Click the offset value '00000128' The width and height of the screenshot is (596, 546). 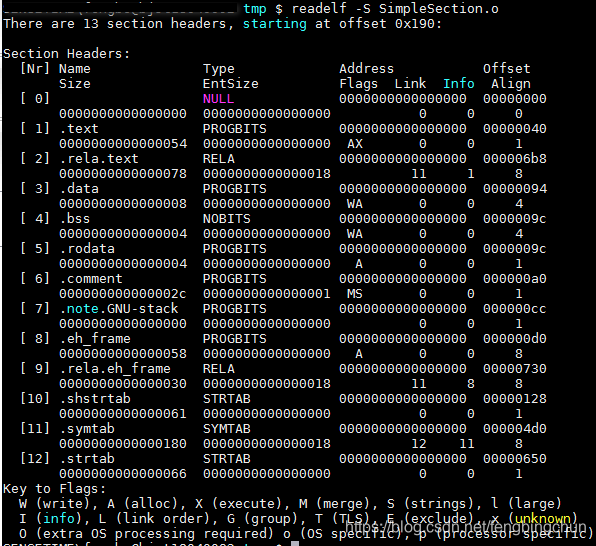515,398
